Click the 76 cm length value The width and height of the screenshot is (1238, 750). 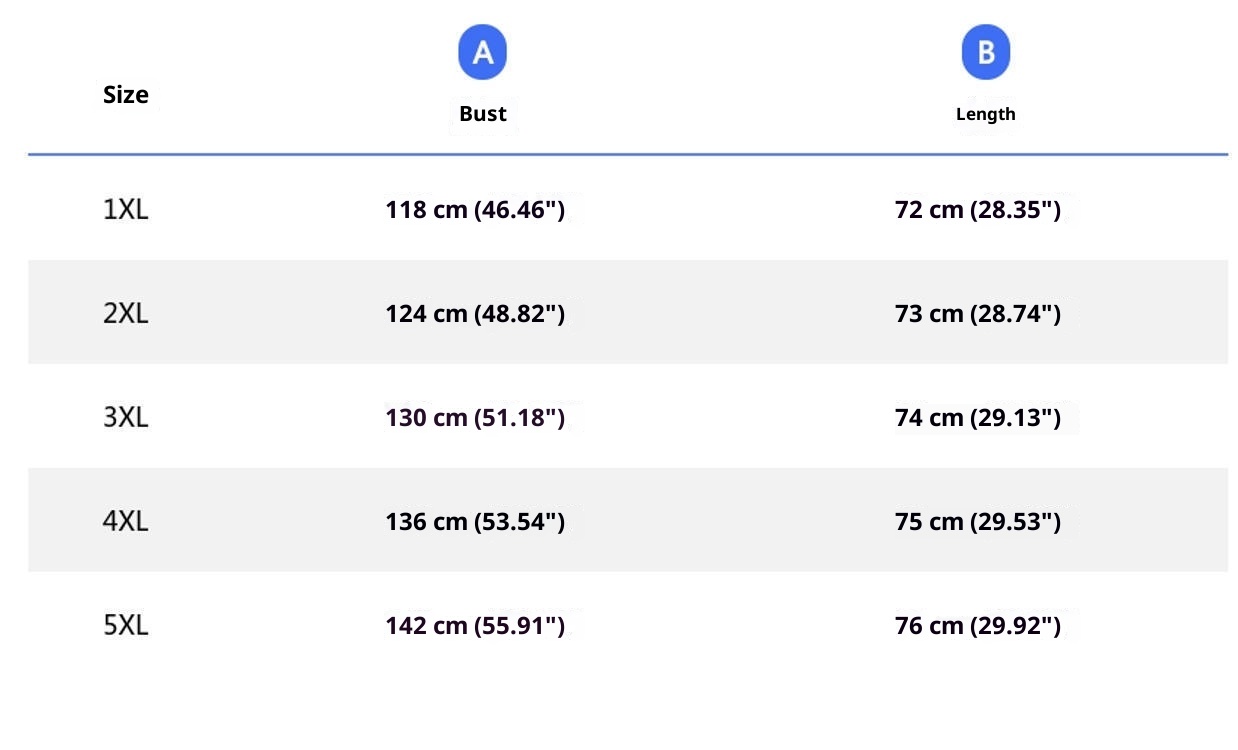point(977,626)
